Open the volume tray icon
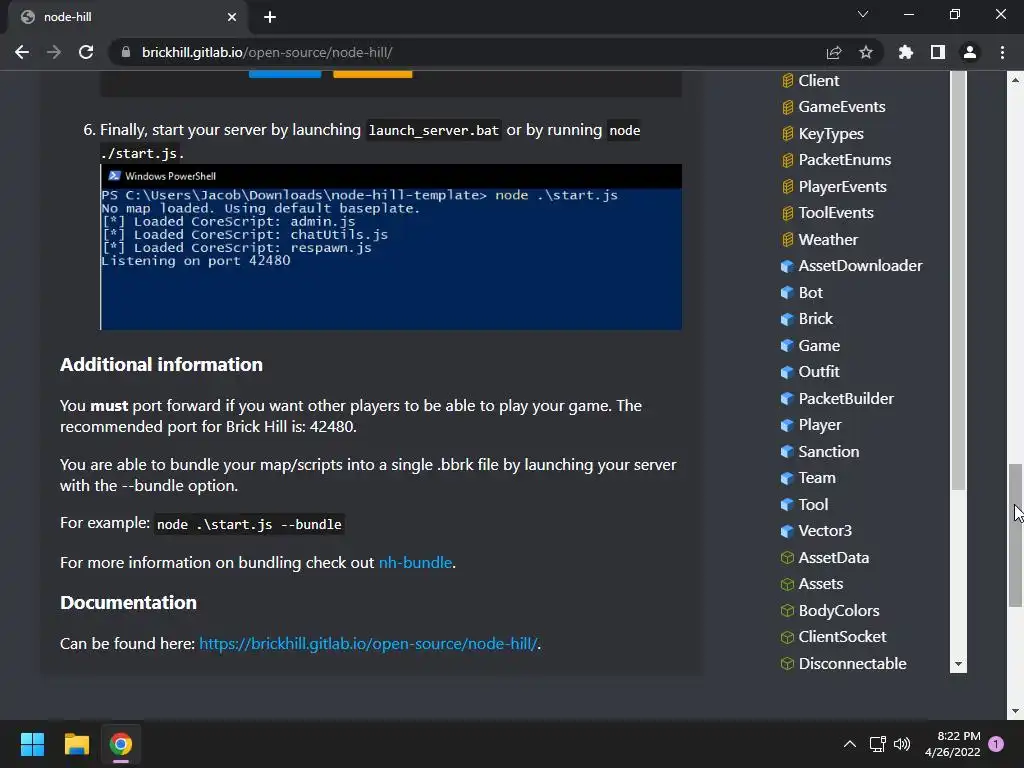The image size is (1024, 768). pos(902,744)
